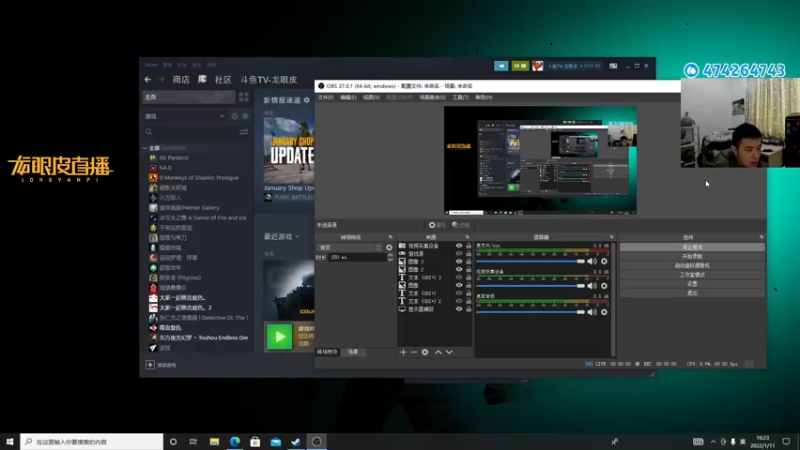
Task: Pop out the 混音器 dock panel icon
Action: tap(611, 237)
